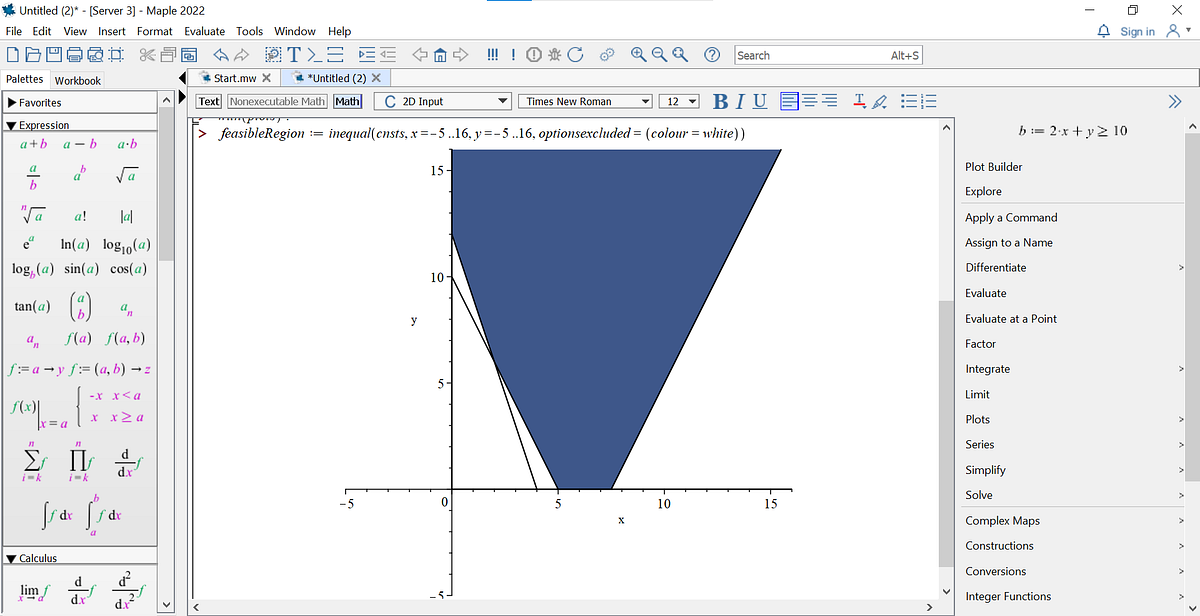Open the interactive debugger
1200x616 pixels.
pyautogui.click(x=555, y=55)
